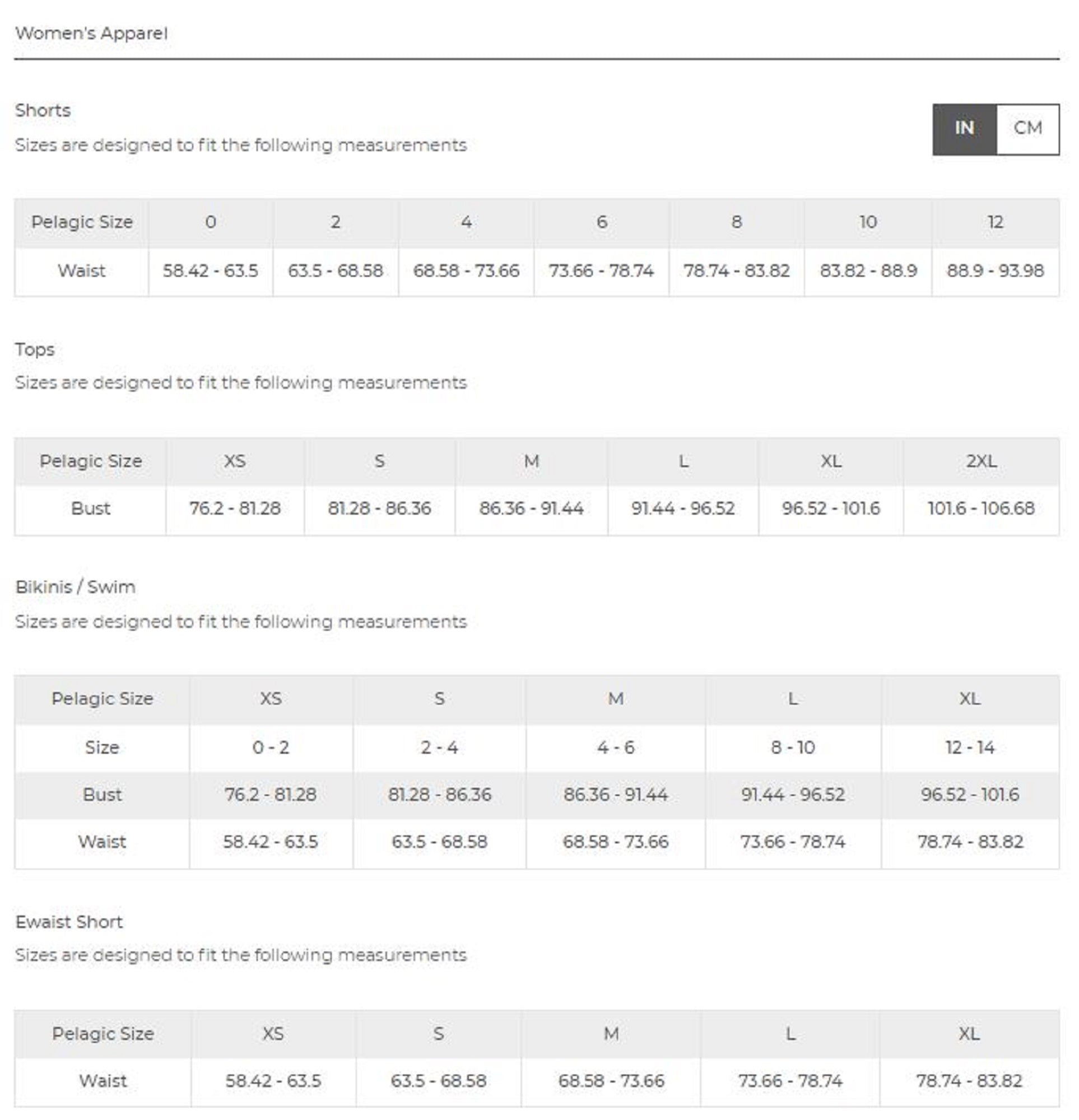Select size 6 header in Shorts table
Image resolution: width=1079 pixels, height=1120 pixels.
(602, 222)
